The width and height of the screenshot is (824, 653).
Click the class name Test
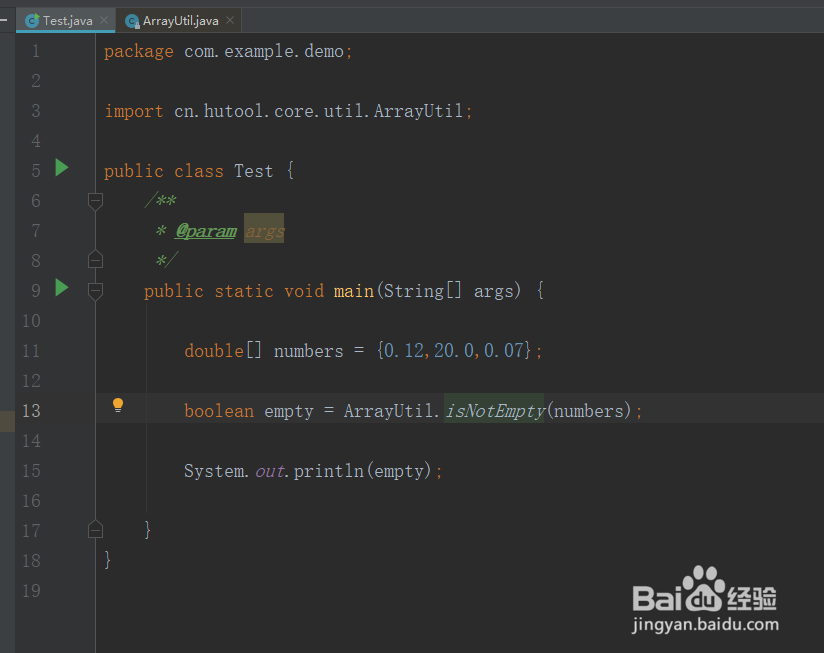[x=254, y=171]
